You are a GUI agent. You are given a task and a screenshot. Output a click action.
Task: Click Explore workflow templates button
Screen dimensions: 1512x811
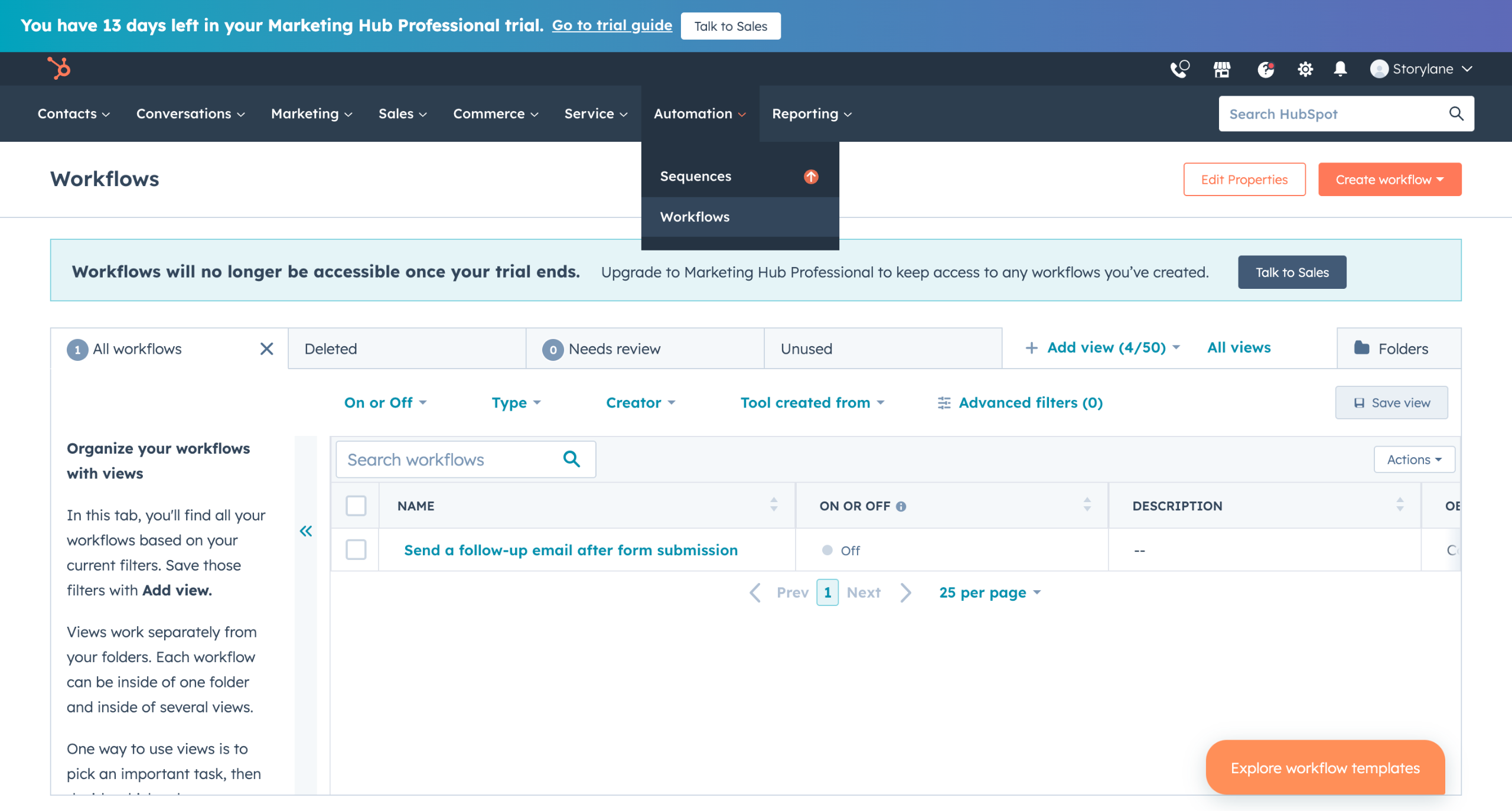1325,767
